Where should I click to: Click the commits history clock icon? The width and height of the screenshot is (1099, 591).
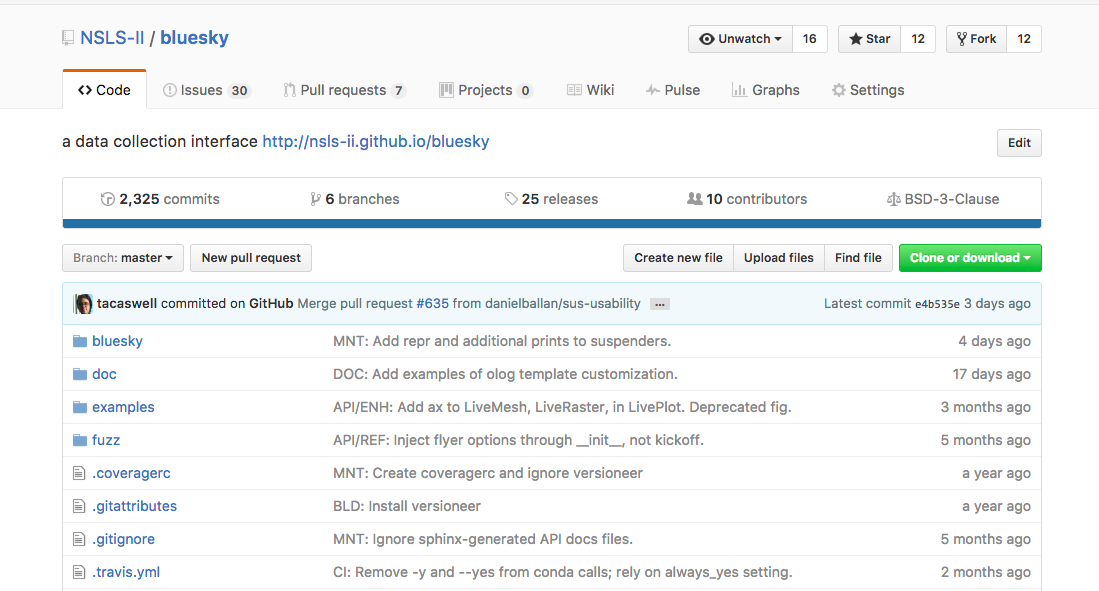108,199
